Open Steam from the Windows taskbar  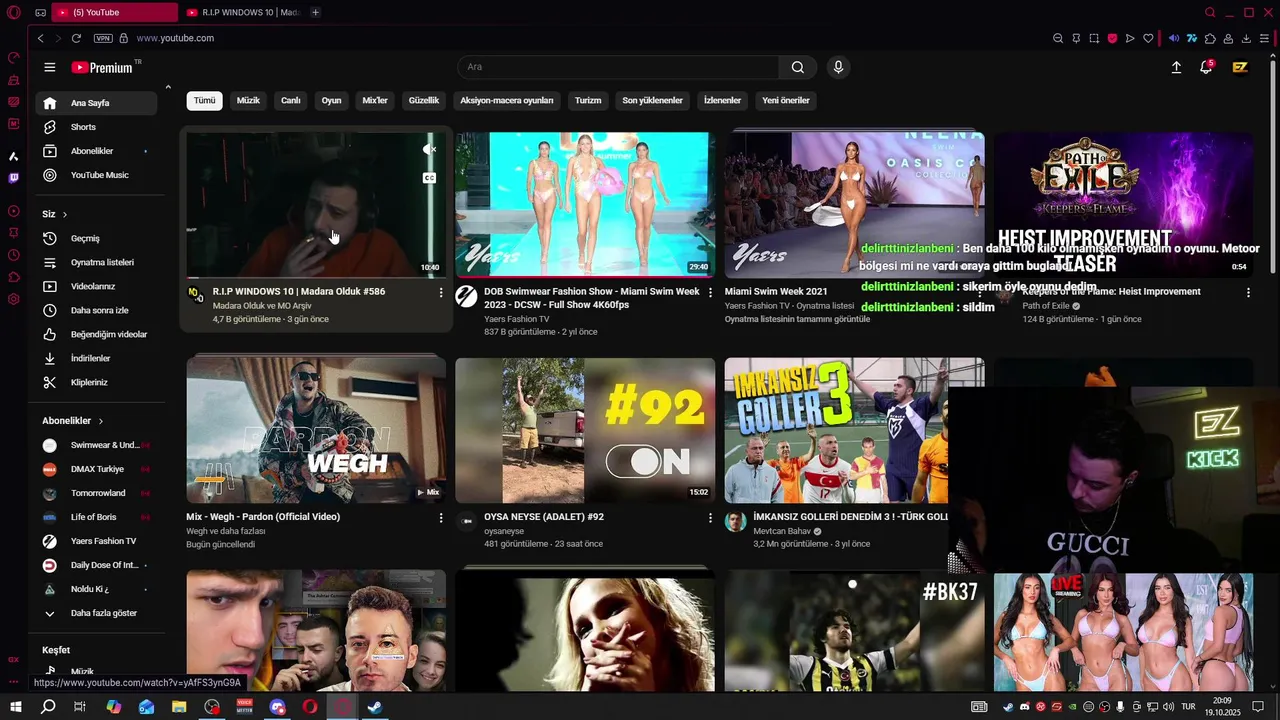coord(374,707)
